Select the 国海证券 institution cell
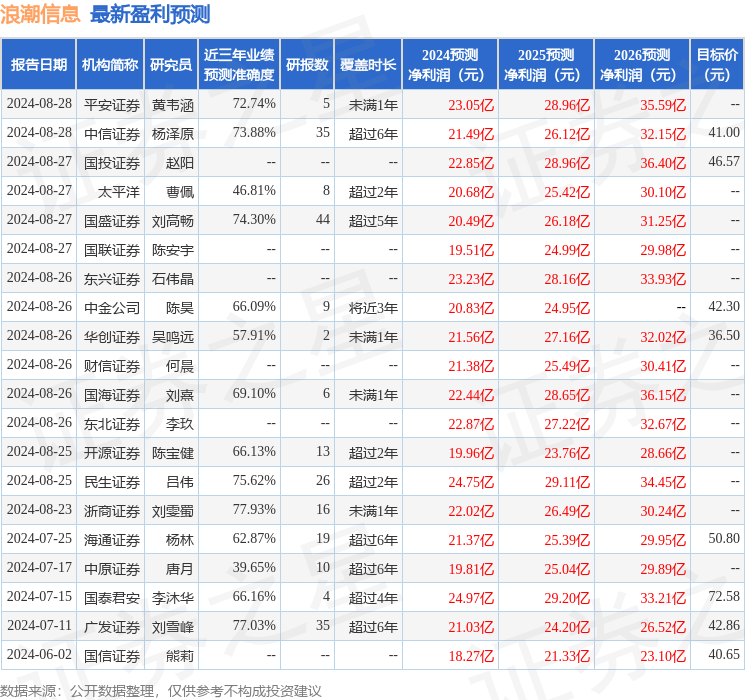Screen dimensions: 745x700 tap(112, 394)
